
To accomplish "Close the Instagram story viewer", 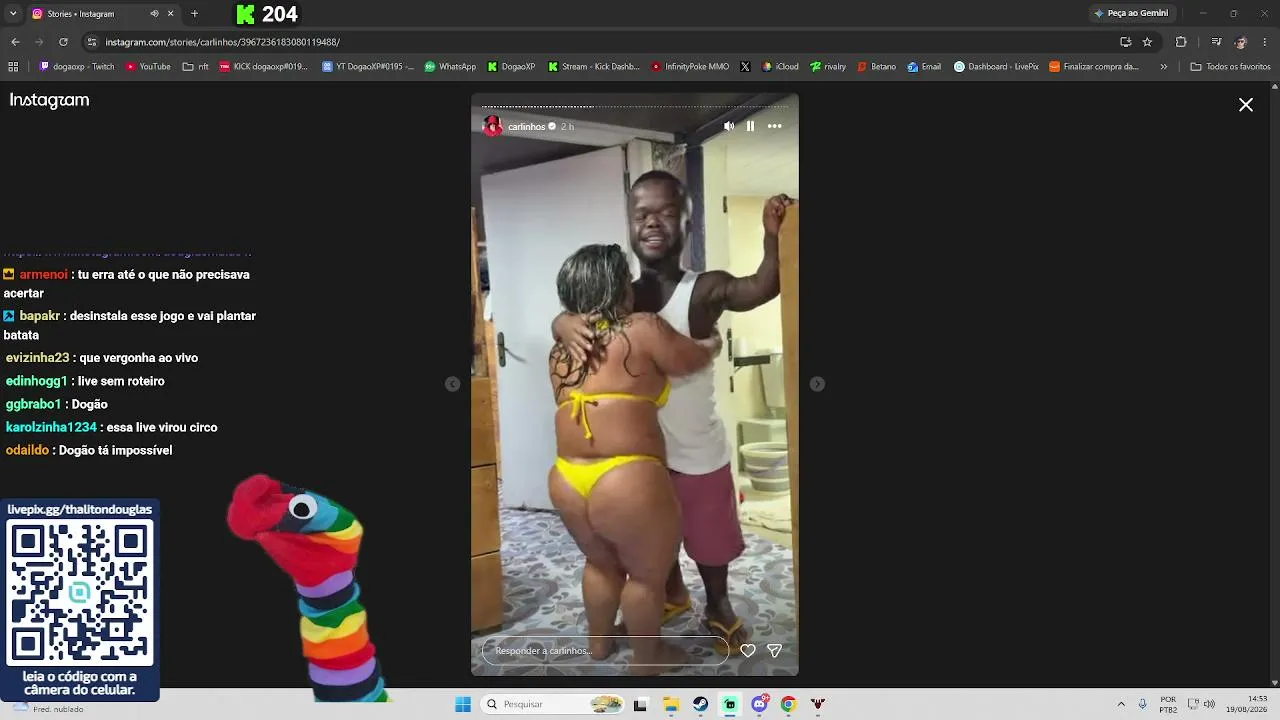I will click(x=1246, y=104).
